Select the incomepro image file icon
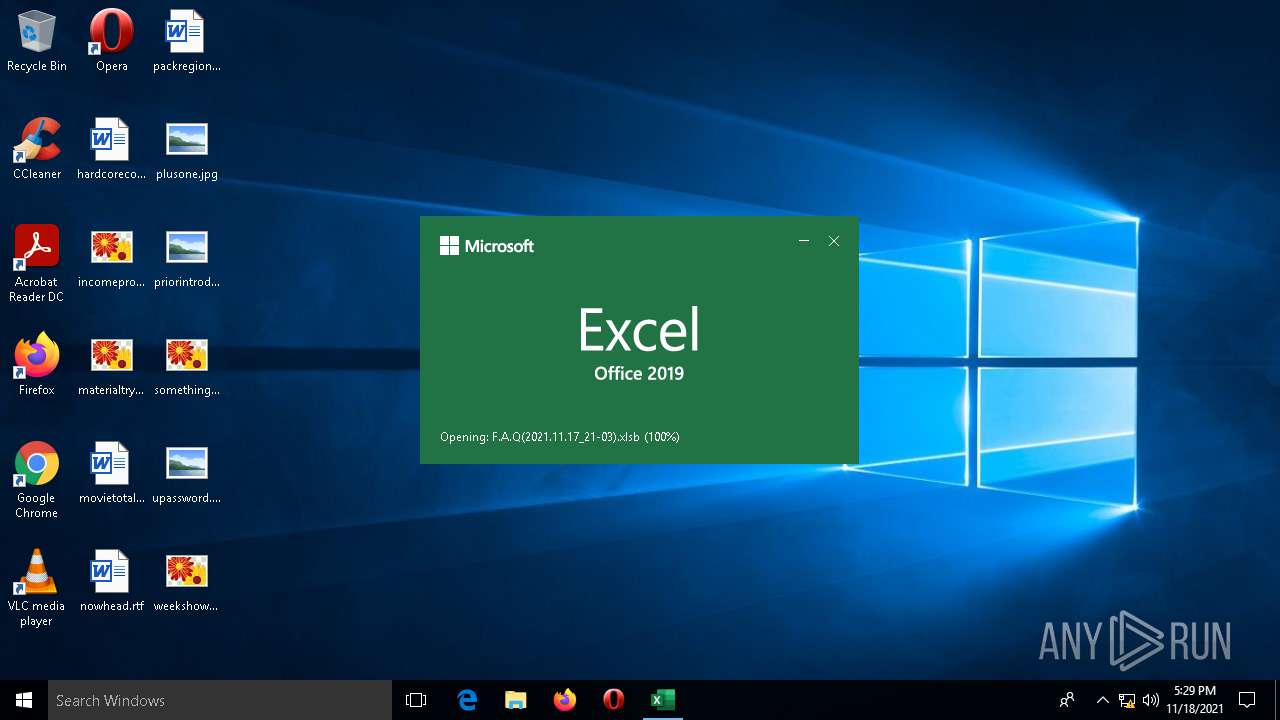This screenshot has height=720, width=1280. 111,256
